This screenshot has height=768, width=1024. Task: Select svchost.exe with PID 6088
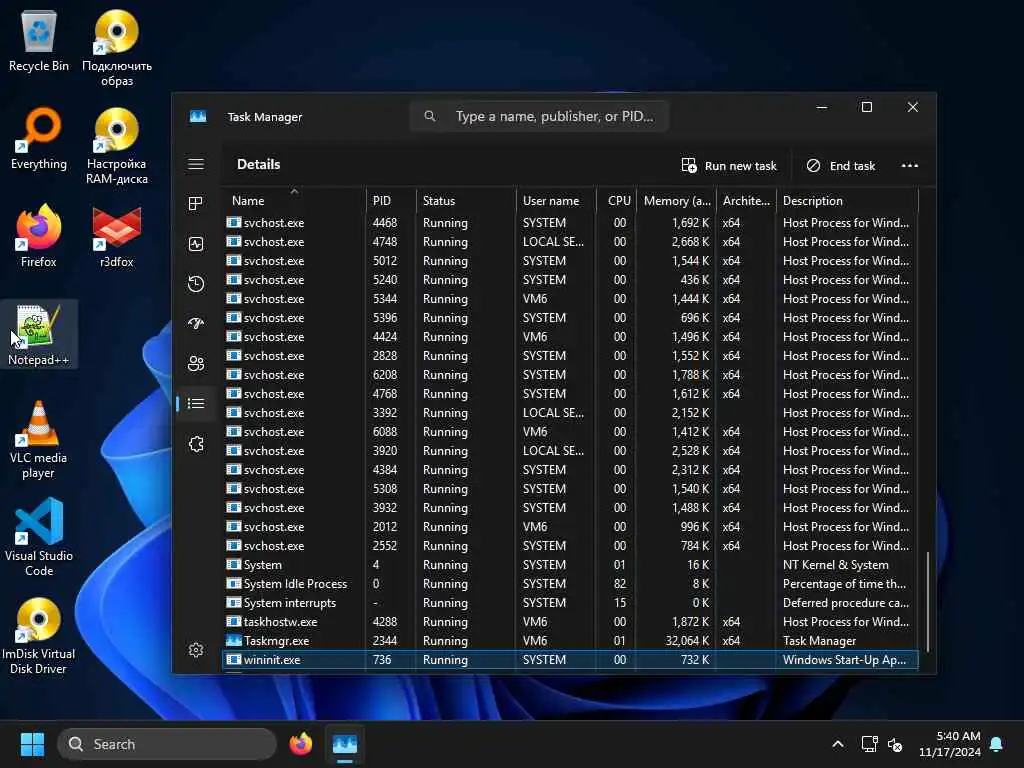(570, 432)
